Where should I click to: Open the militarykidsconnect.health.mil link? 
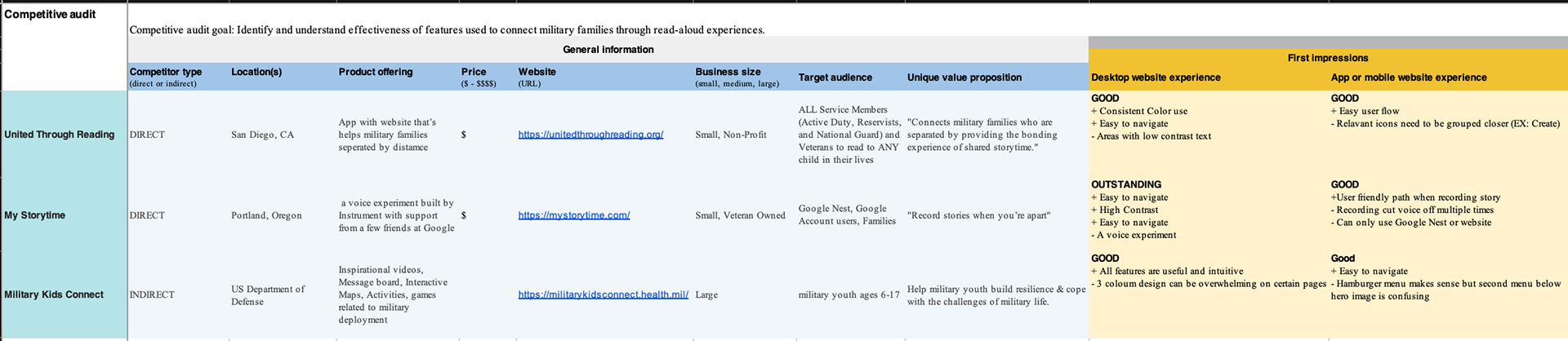(x=604, y=294)
